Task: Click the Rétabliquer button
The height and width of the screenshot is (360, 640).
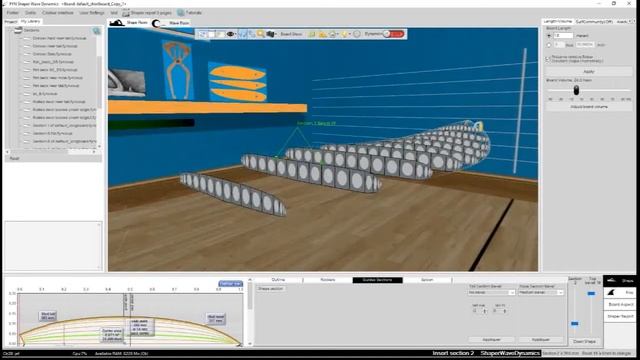Action: click(x=541, y=340)
